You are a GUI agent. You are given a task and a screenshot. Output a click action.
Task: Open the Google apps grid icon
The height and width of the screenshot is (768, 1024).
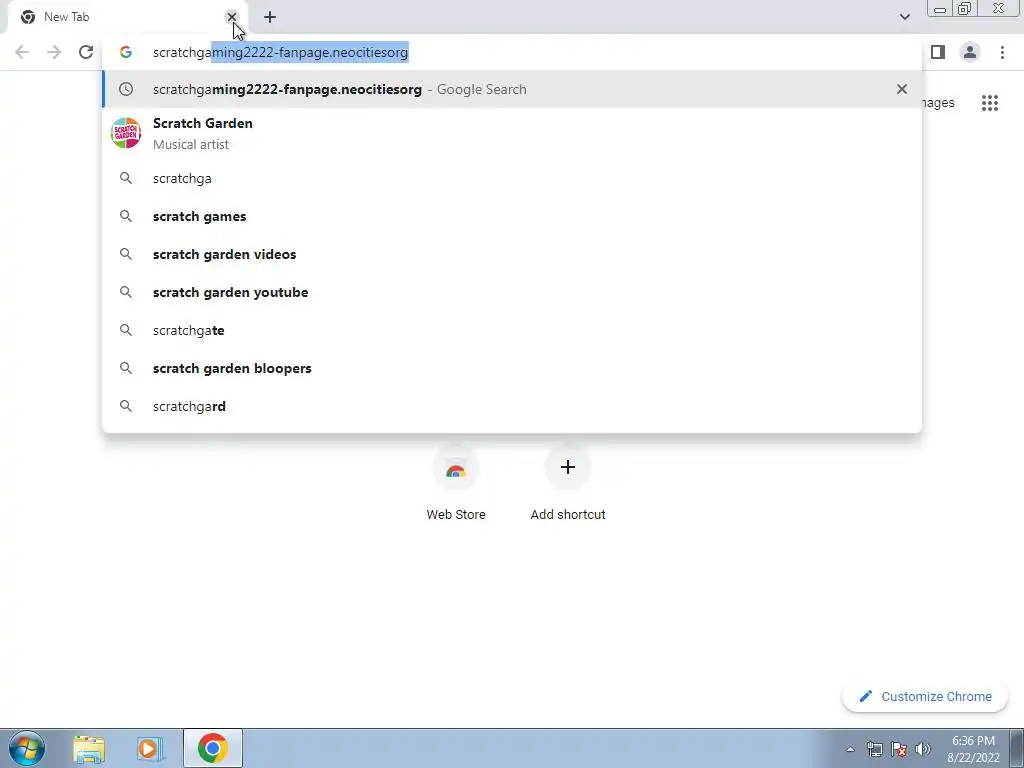pyautogui.click(x=990, y=103)
